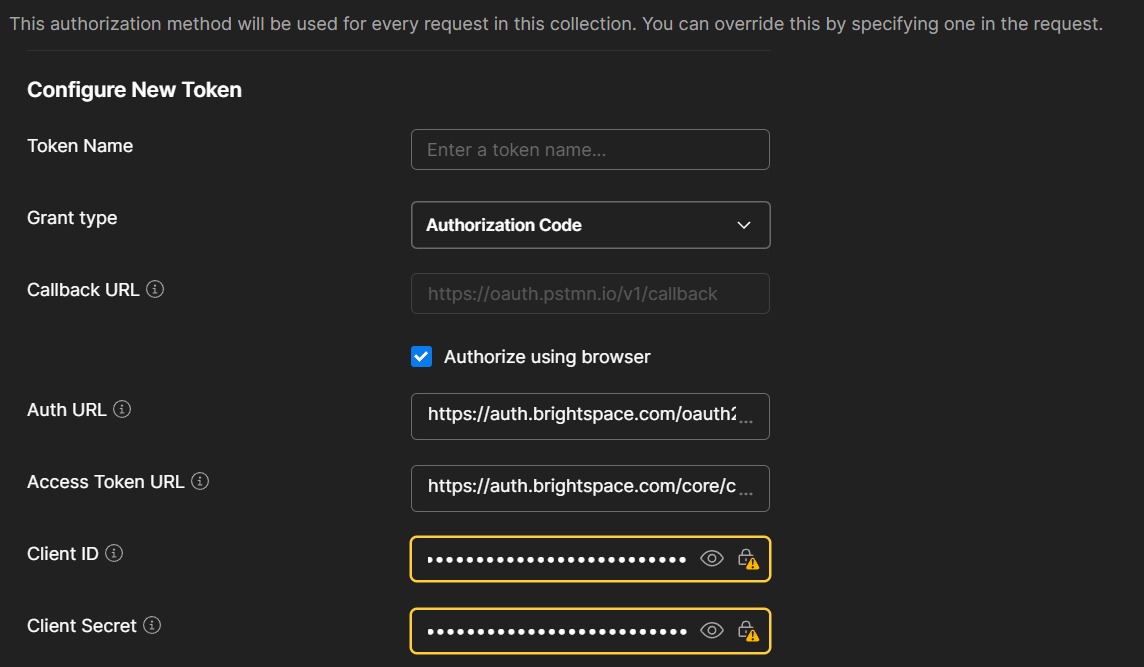Click the Access Token URL info icon
Screen dimensions: 1144x667
[200, 481]
